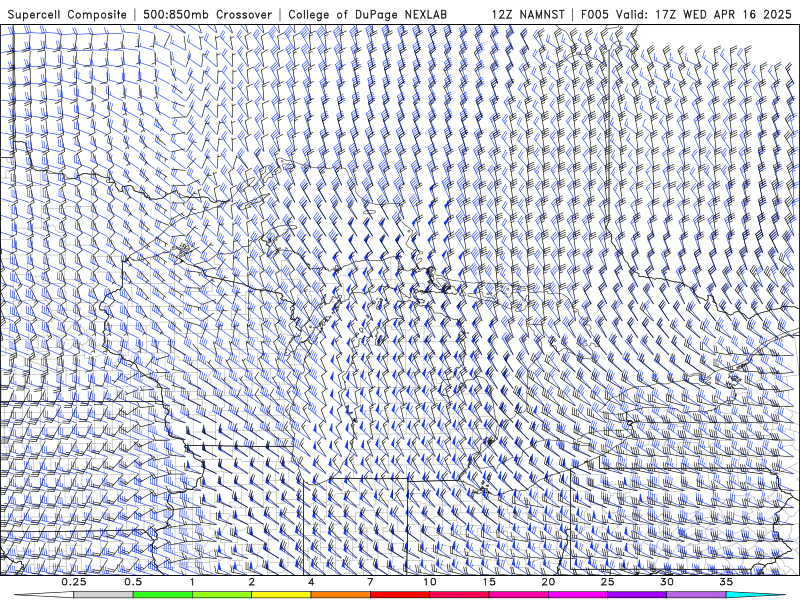
Task: Click the "20" legend value label
Action: 548,582
